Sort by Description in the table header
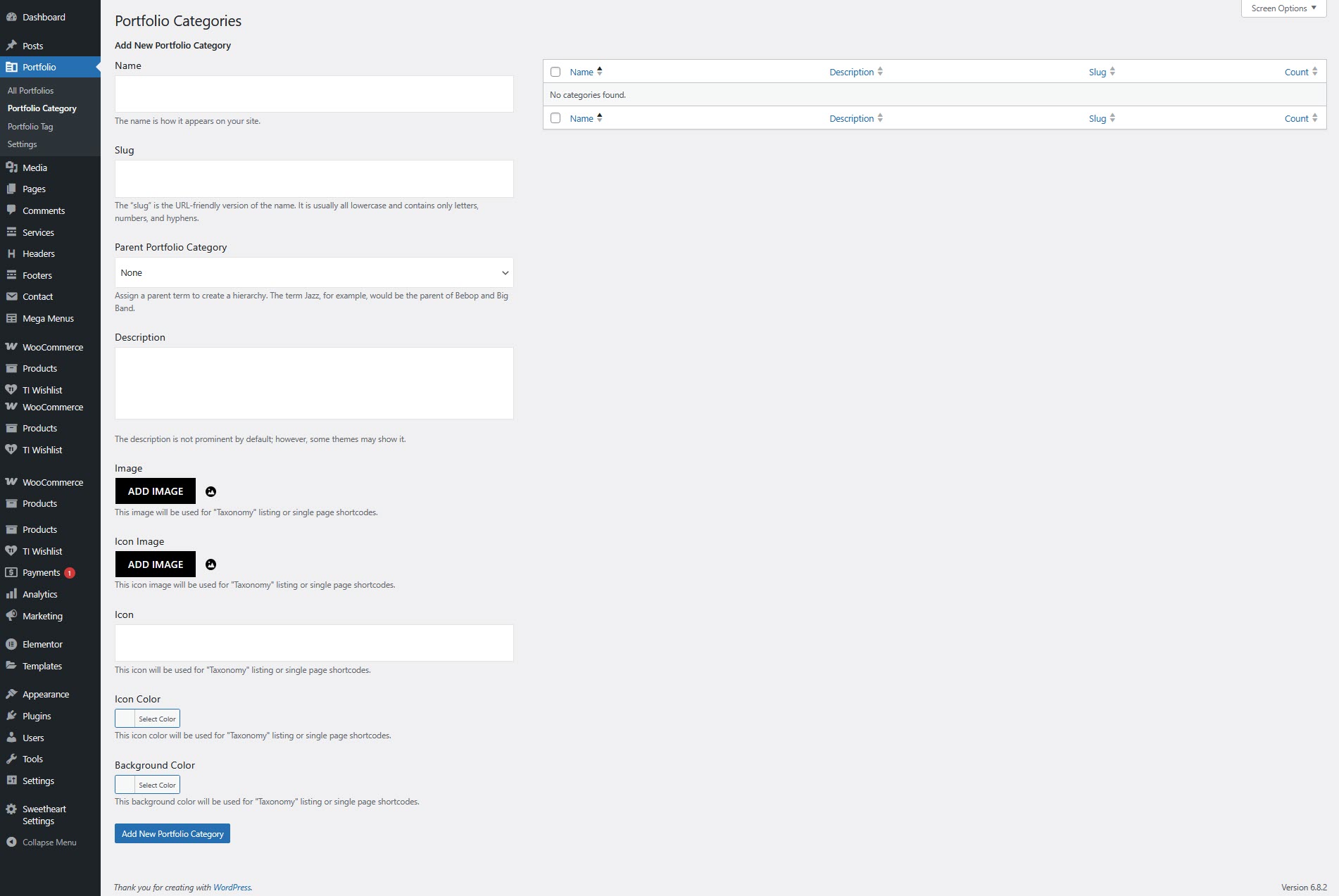 (856, 72)
